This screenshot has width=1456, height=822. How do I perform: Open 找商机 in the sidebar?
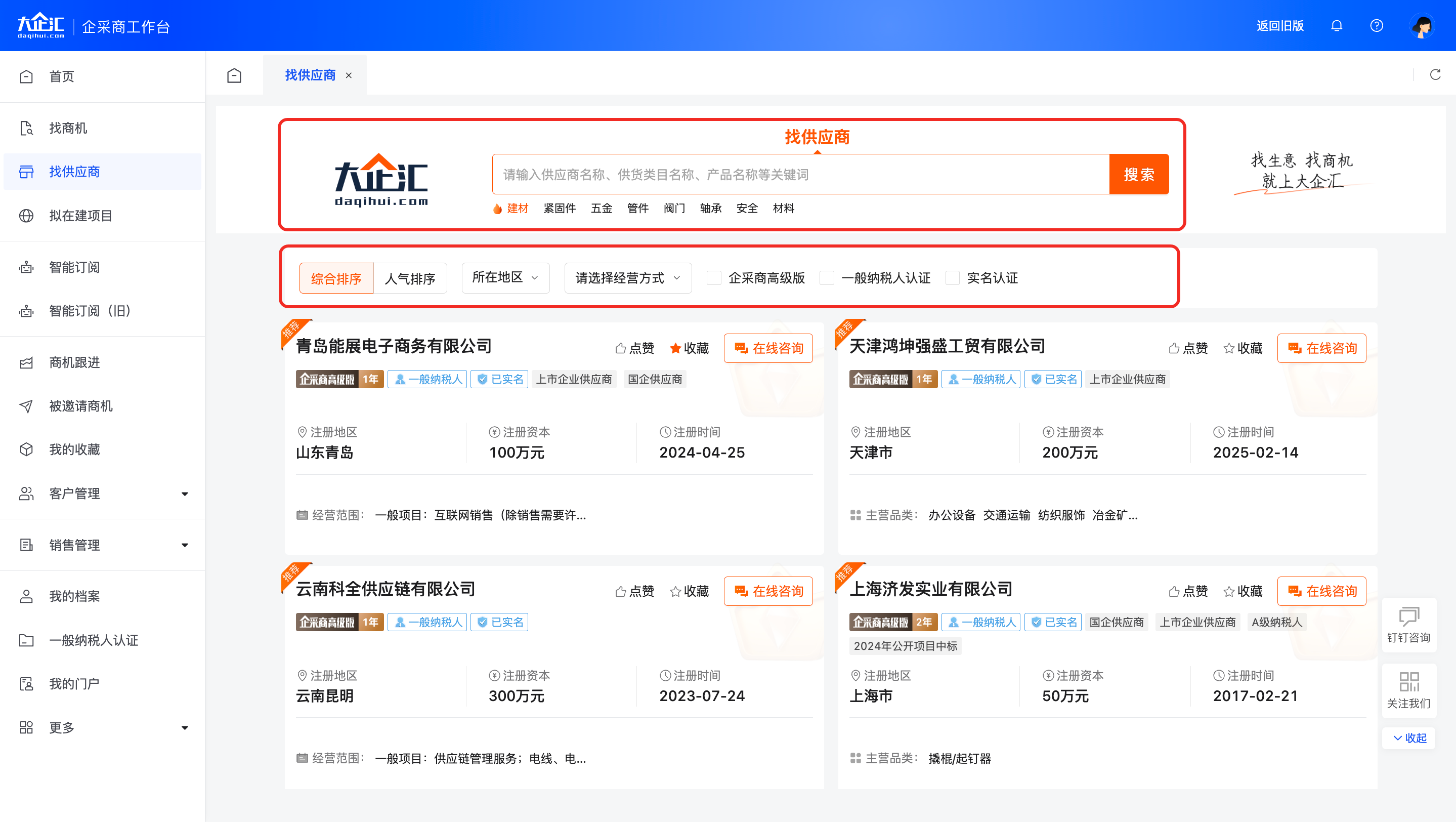pos(102,128)
